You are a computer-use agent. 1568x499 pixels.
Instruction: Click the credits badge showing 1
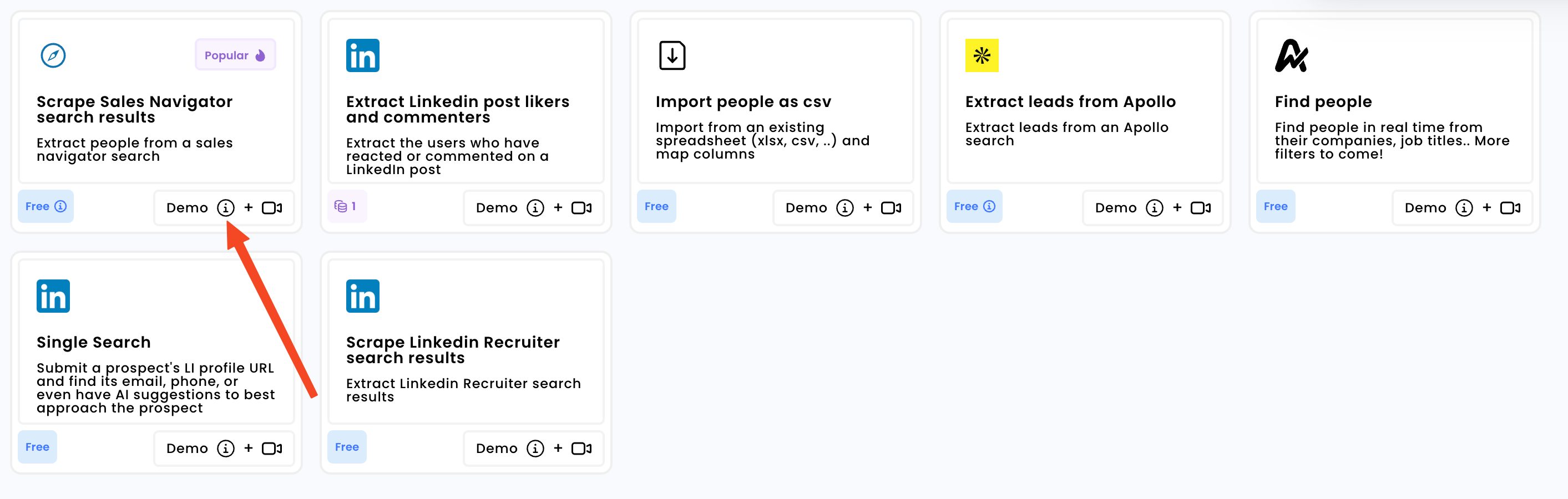click(x=347, y=206)
